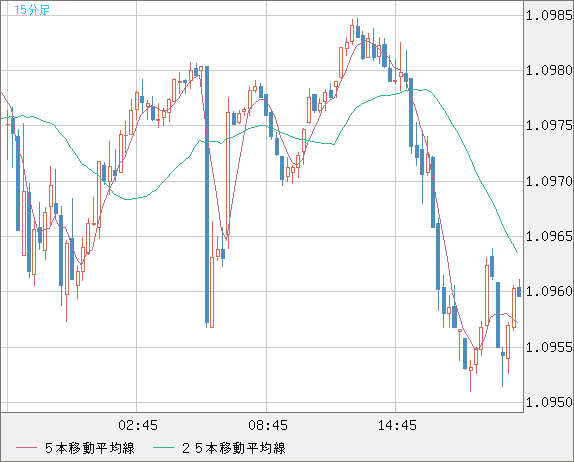
Task: Click the purple 5-bar moving average legend line
Action: pyautogui.click(x=26, y=448)
